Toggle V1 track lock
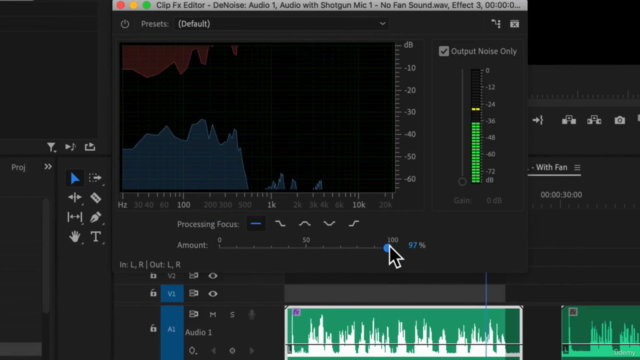This screenshot has width=640, height=360. (153, 293)
